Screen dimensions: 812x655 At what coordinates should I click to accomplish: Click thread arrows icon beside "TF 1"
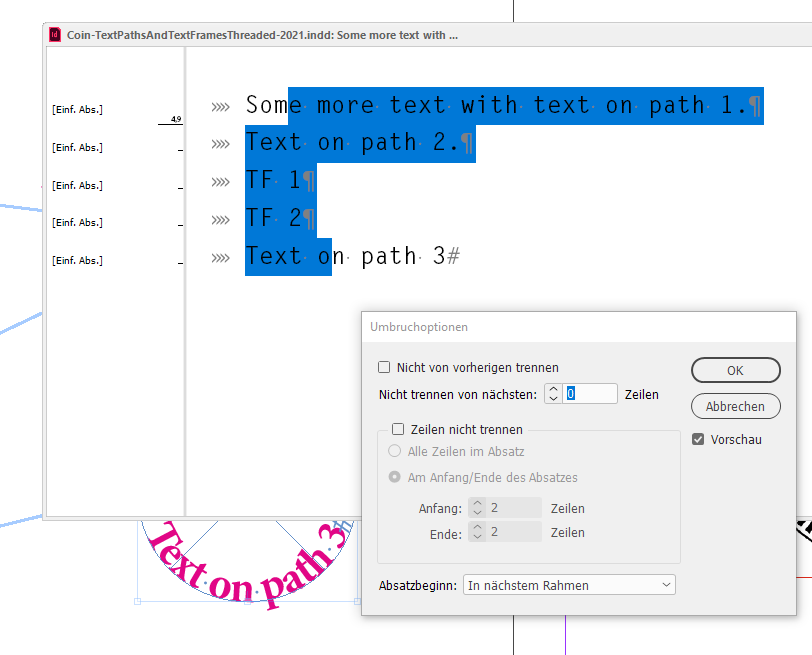tap(219, 180)
